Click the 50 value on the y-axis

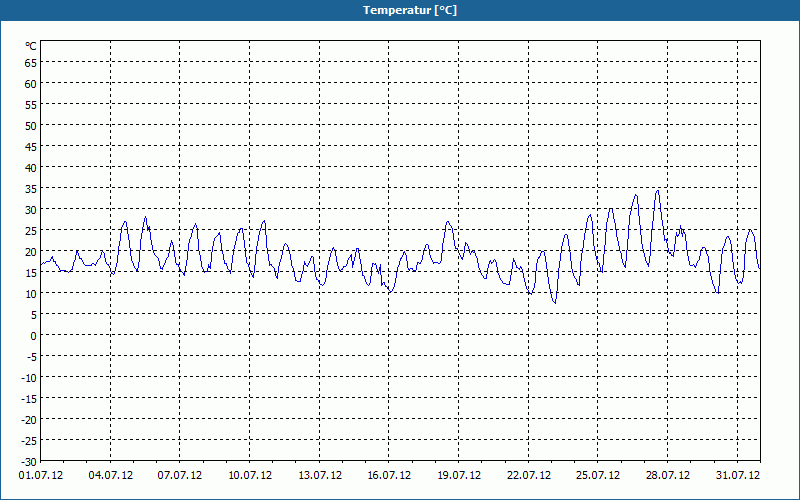click(x=31, y=126)
